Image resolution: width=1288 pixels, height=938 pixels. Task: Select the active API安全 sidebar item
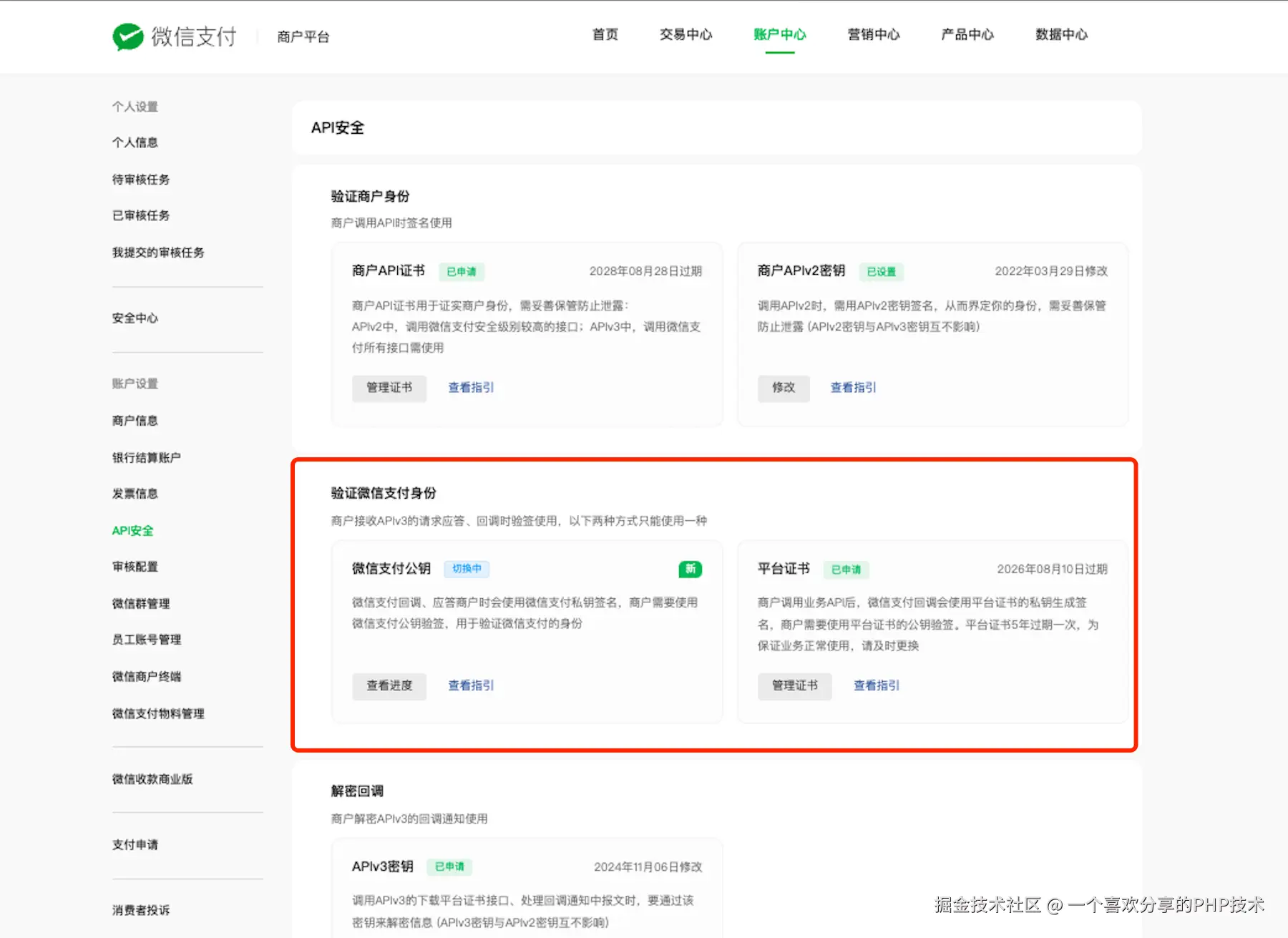tap(132, 531)
